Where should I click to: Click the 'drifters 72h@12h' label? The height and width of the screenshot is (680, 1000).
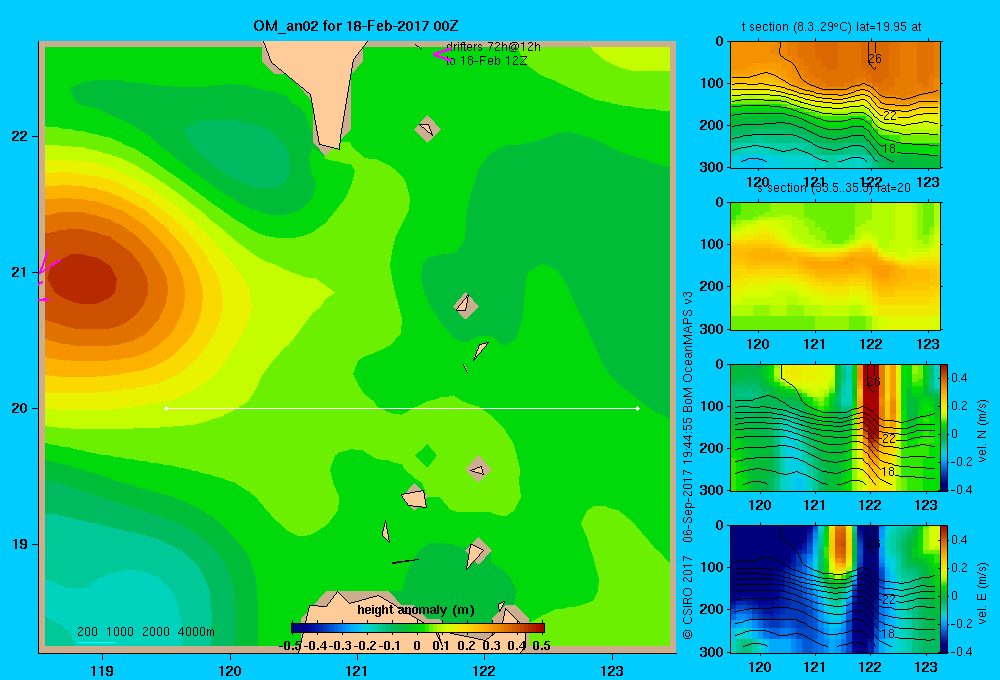[x=493, y=47]
